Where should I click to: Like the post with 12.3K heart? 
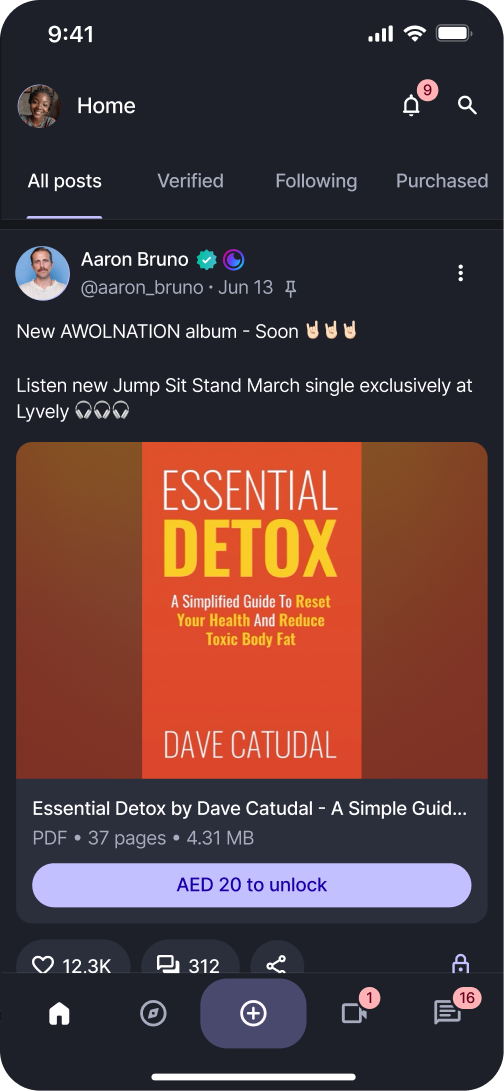(73, 964)
